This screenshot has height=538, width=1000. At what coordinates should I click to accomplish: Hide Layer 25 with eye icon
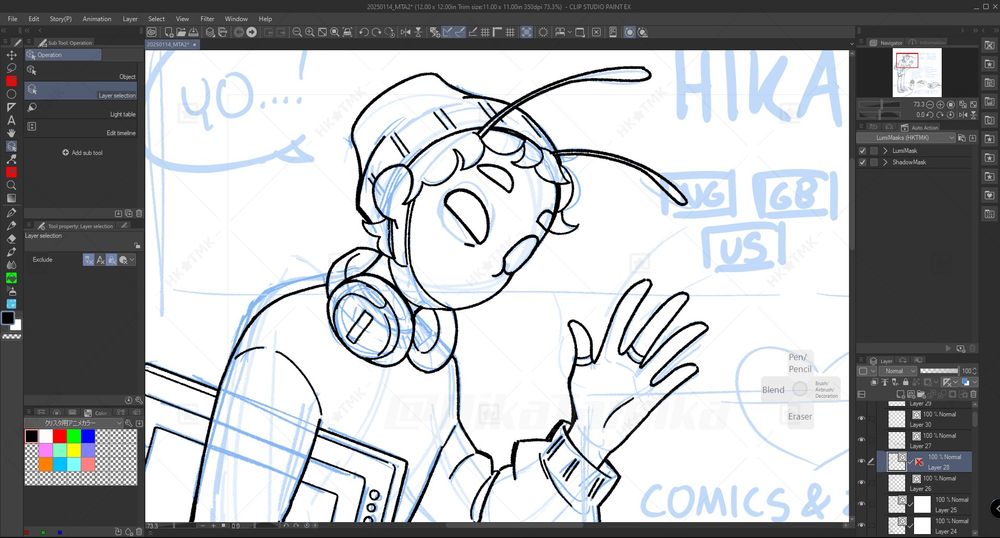862,504
